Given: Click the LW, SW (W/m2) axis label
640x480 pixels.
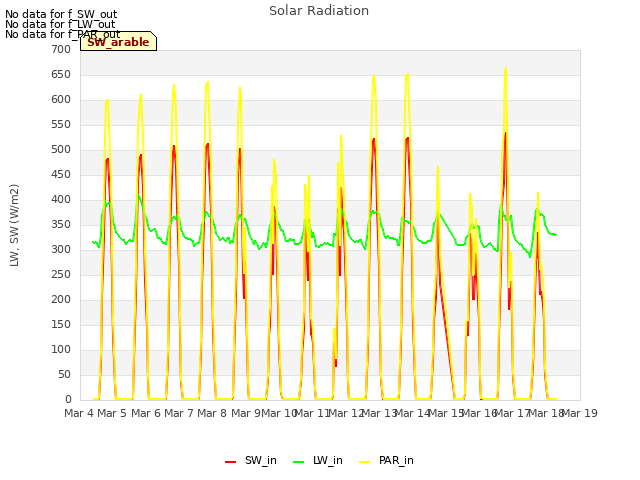Looking at the screenshot, I should point(15,225).
